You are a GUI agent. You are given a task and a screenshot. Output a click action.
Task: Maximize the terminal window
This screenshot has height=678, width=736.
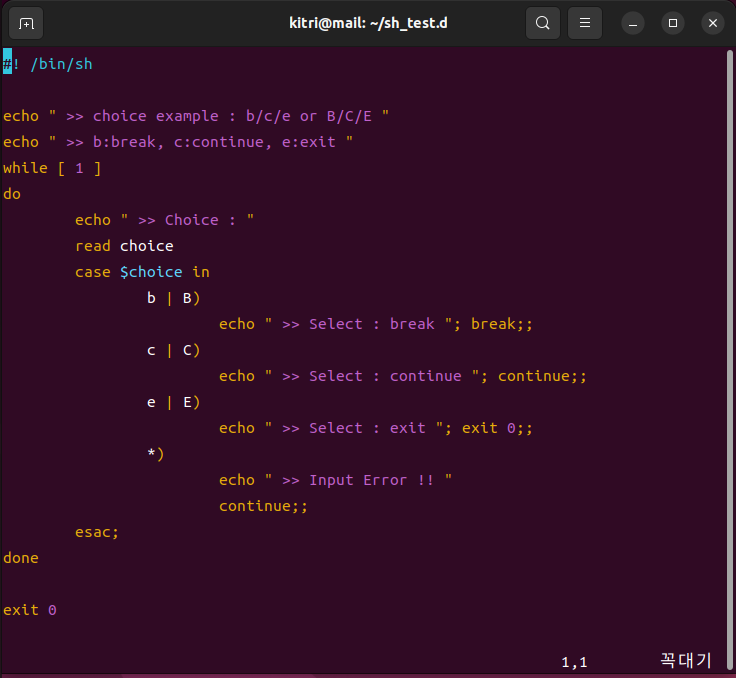coord(673,23)
